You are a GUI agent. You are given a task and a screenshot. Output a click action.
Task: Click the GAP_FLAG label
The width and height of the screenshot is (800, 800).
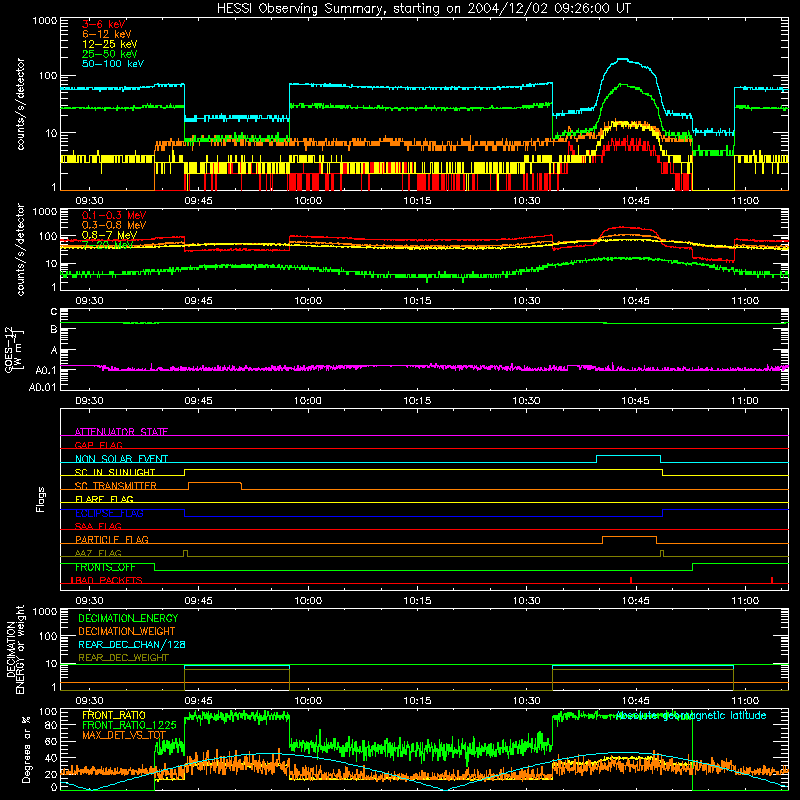[98, 445]
